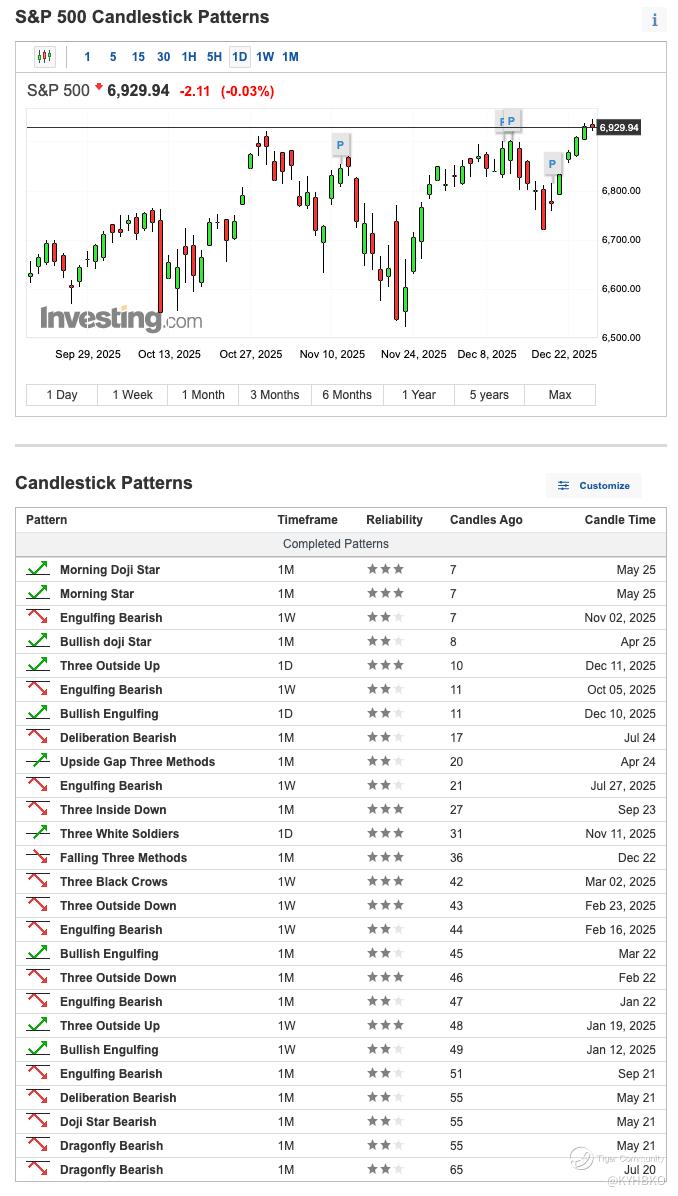
Task: Select the 1D chart interval
Action: point(239,56)
